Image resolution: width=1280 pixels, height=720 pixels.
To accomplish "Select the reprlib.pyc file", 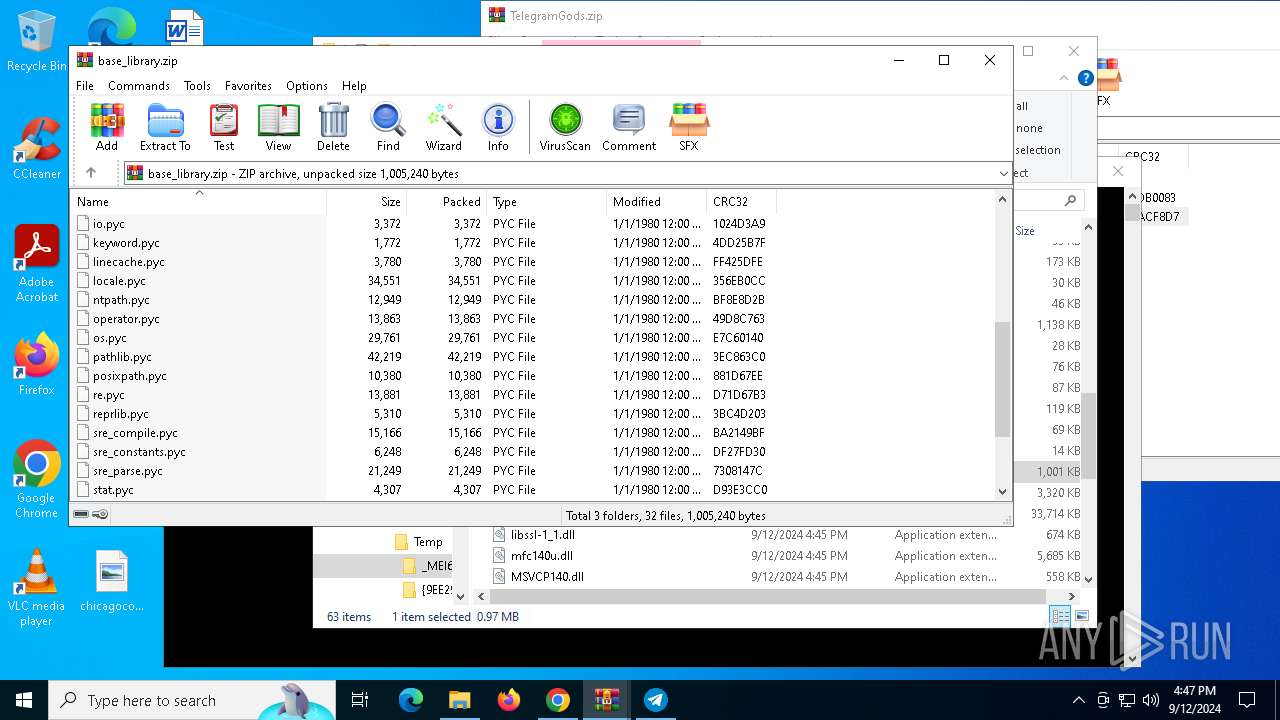I will pyautogui.click(x=121, y=414).
